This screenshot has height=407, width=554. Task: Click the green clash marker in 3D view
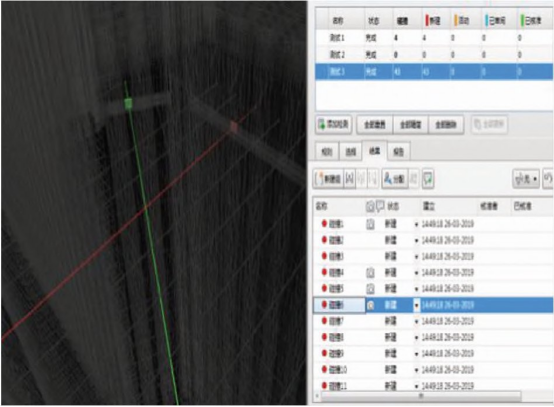click(129, 103)
